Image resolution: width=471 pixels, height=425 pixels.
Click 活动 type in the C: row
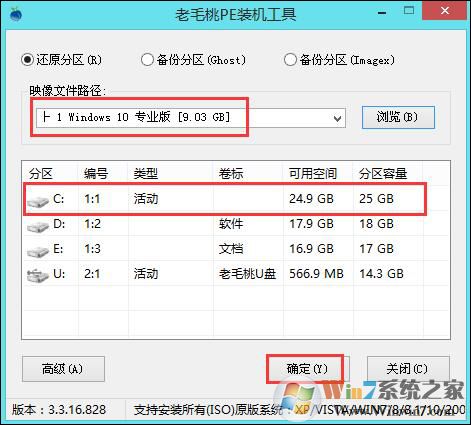tap(146, 199)
